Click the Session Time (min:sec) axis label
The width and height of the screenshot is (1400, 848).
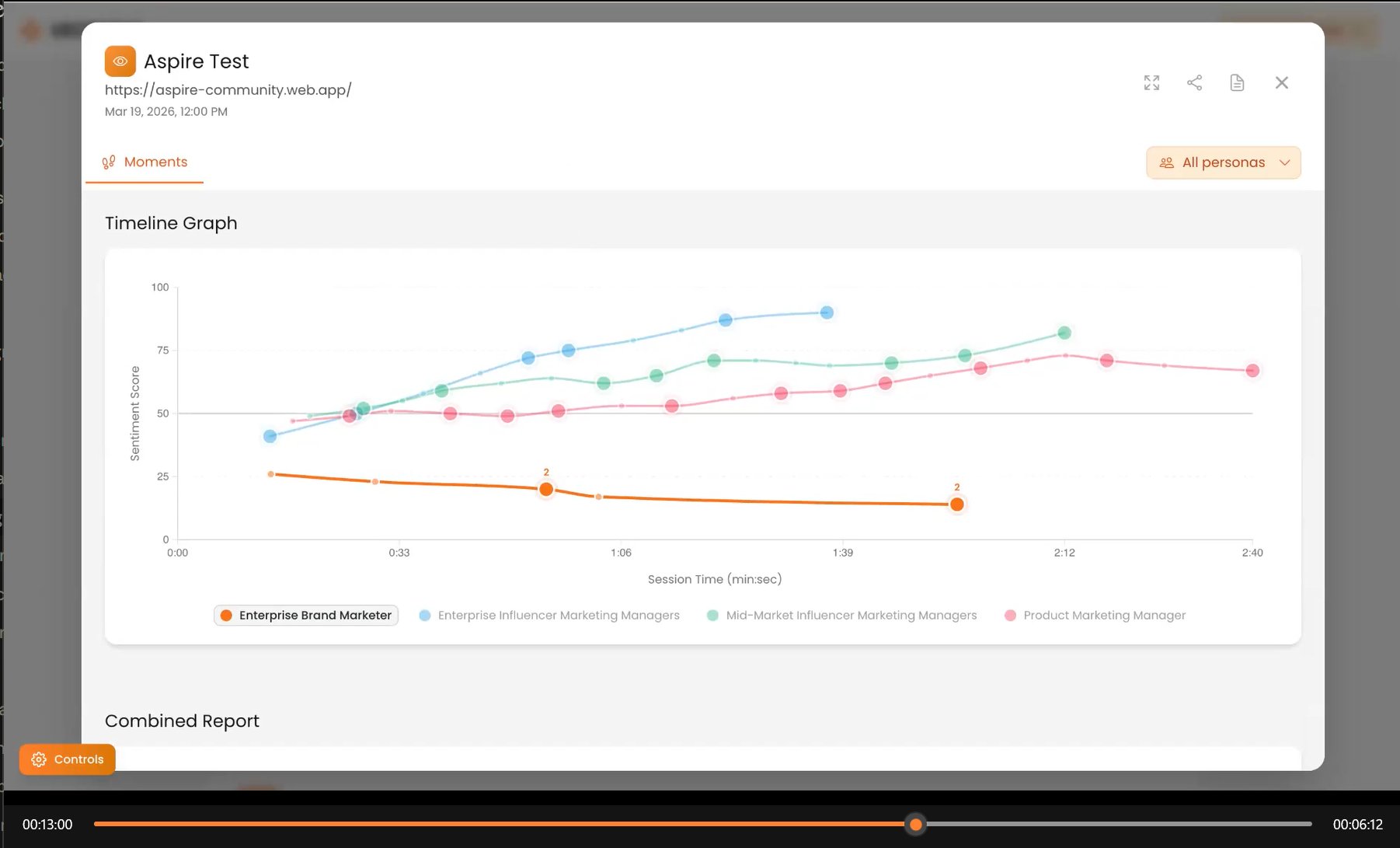point(715,579)
